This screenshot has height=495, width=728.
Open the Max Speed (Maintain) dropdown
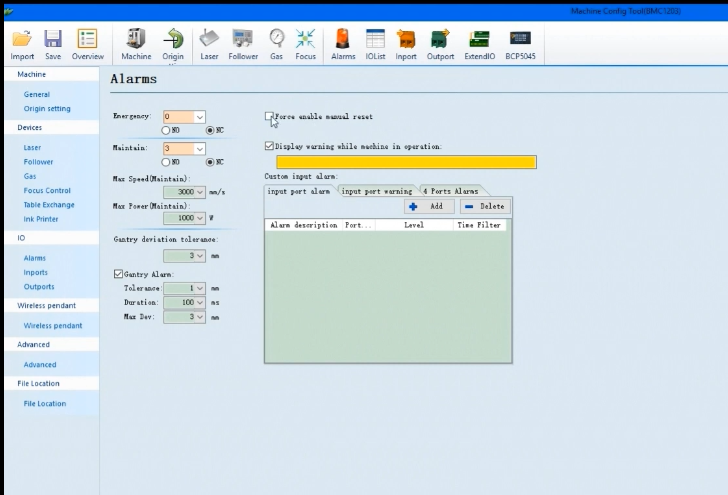[199, 191]
